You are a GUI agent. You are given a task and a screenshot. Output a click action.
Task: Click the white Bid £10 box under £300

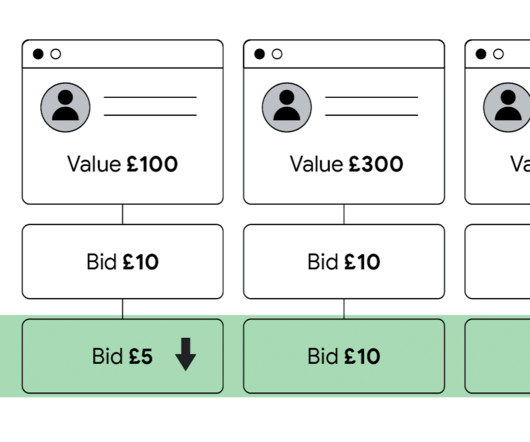pyautogui.click(x=344, y=262)
